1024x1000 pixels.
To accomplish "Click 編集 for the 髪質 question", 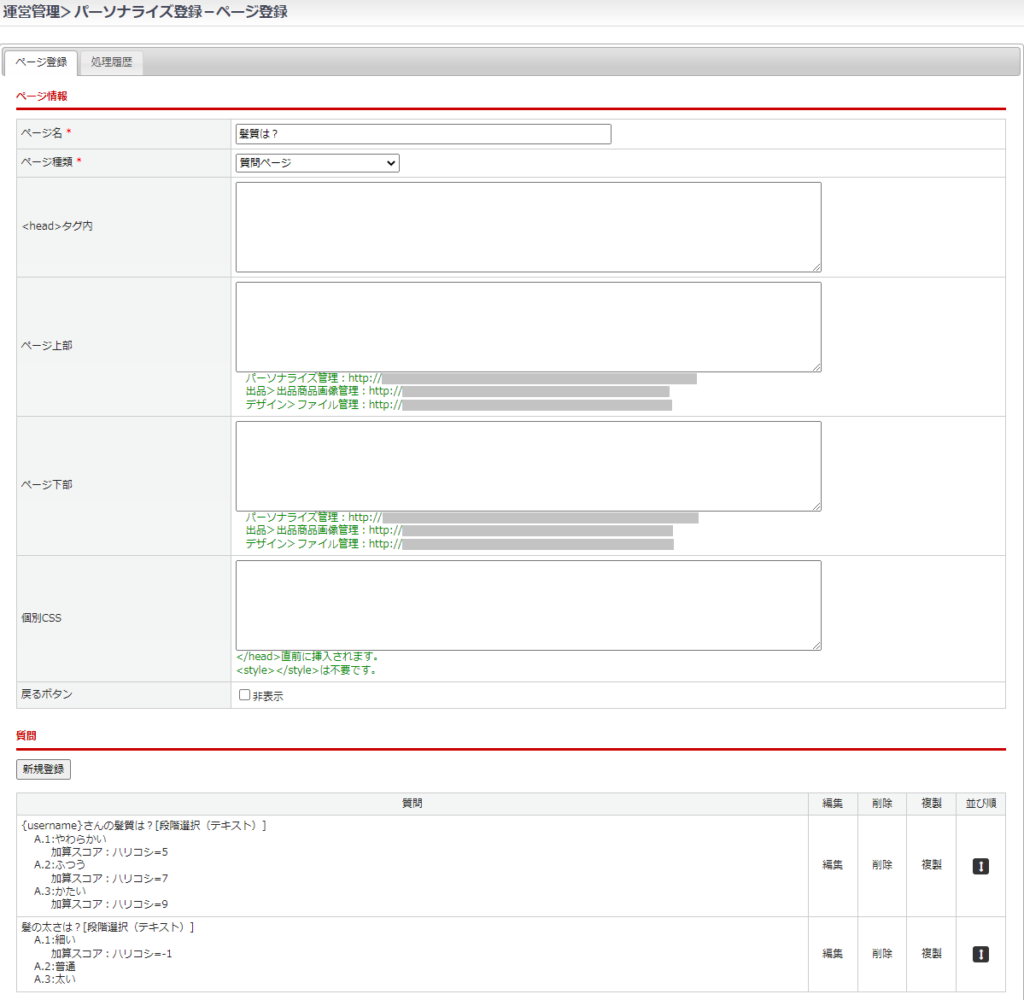I will pyautogui.click(x=832, y=866).
